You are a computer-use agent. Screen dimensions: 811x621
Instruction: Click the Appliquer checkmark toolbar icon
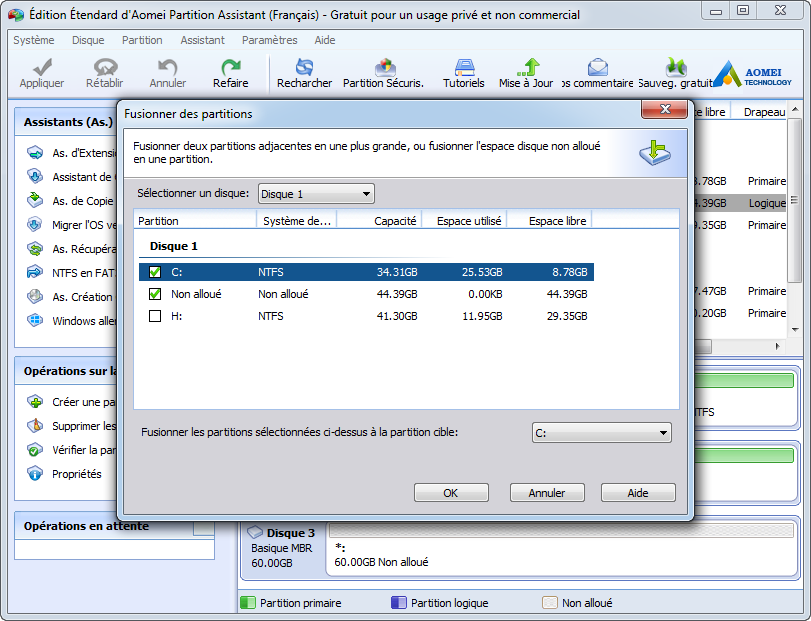[42, 67]
